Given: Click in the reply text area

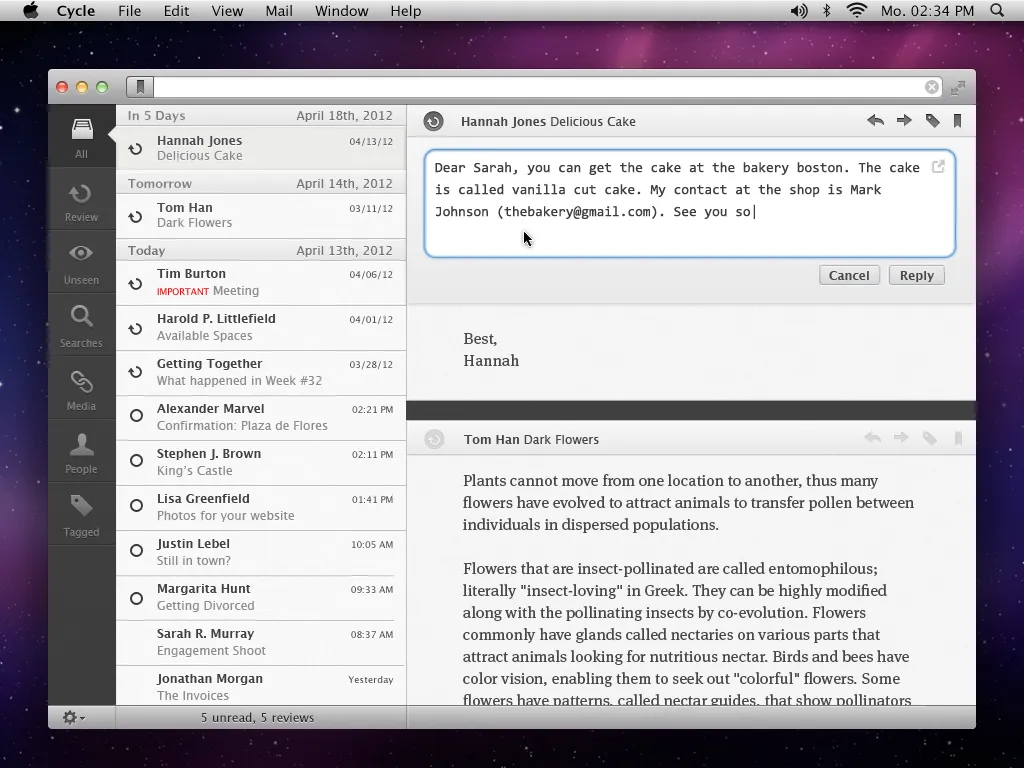Looking at the screenshot, I should click(690, 204).
